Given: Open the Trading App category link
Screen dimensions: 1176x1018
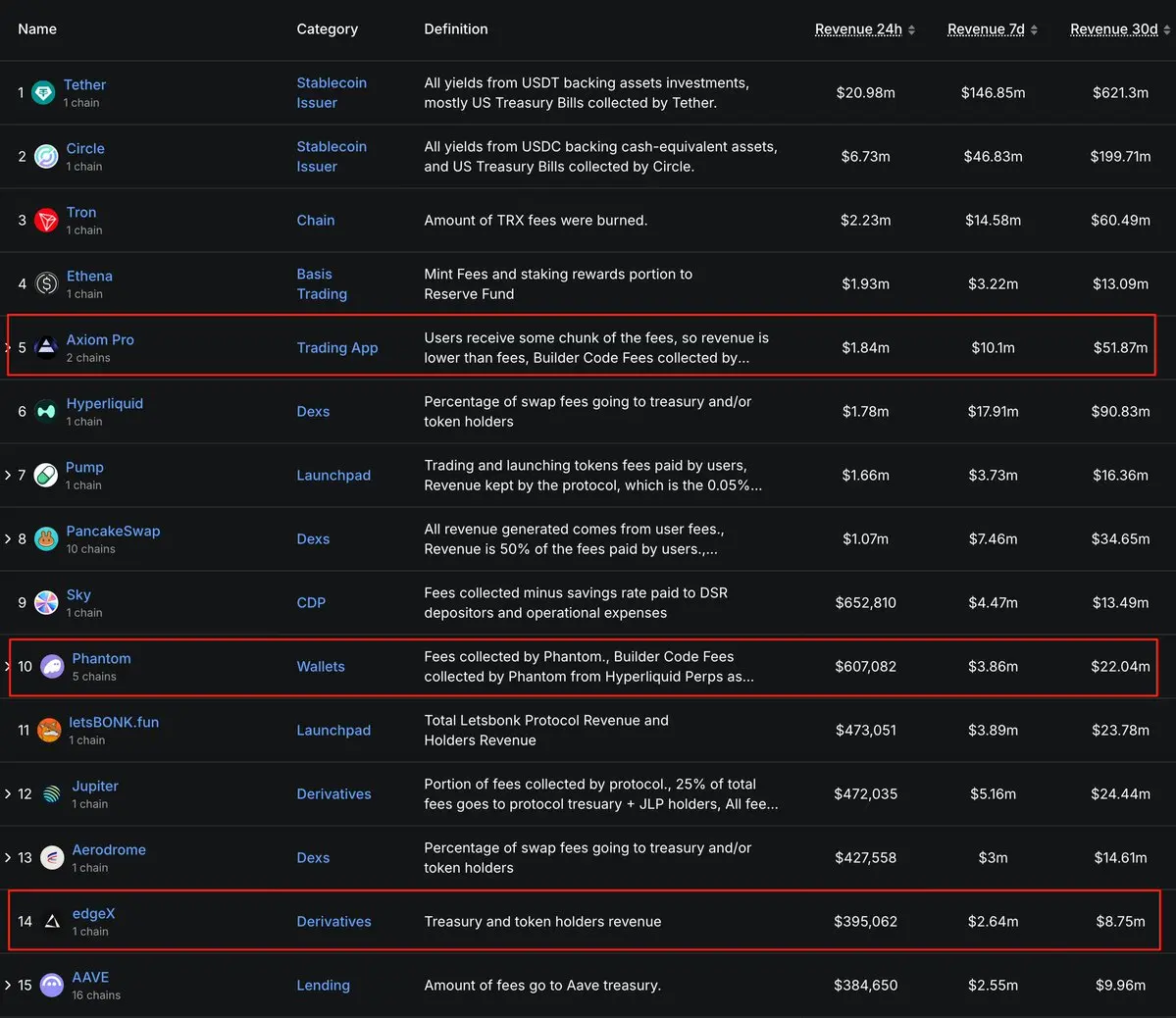Looking at the screenshot, I should [x=336, y=347].
